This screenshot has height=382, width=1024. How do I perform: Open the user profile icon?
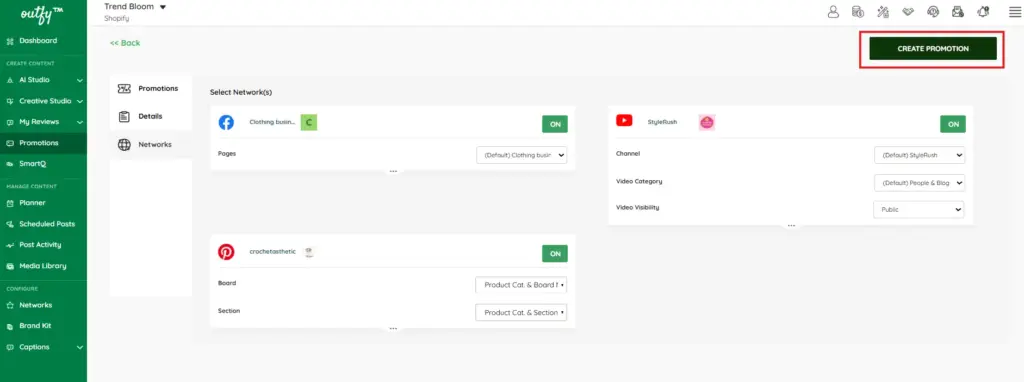833,12
